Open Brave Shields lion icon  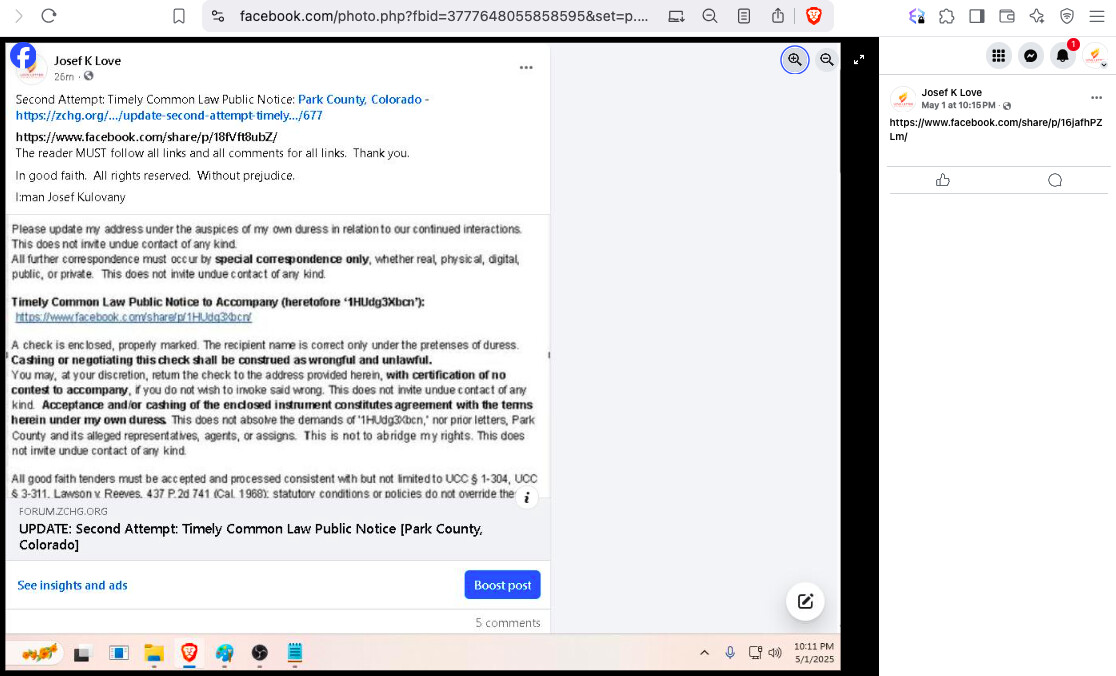[x=814, y=16]
